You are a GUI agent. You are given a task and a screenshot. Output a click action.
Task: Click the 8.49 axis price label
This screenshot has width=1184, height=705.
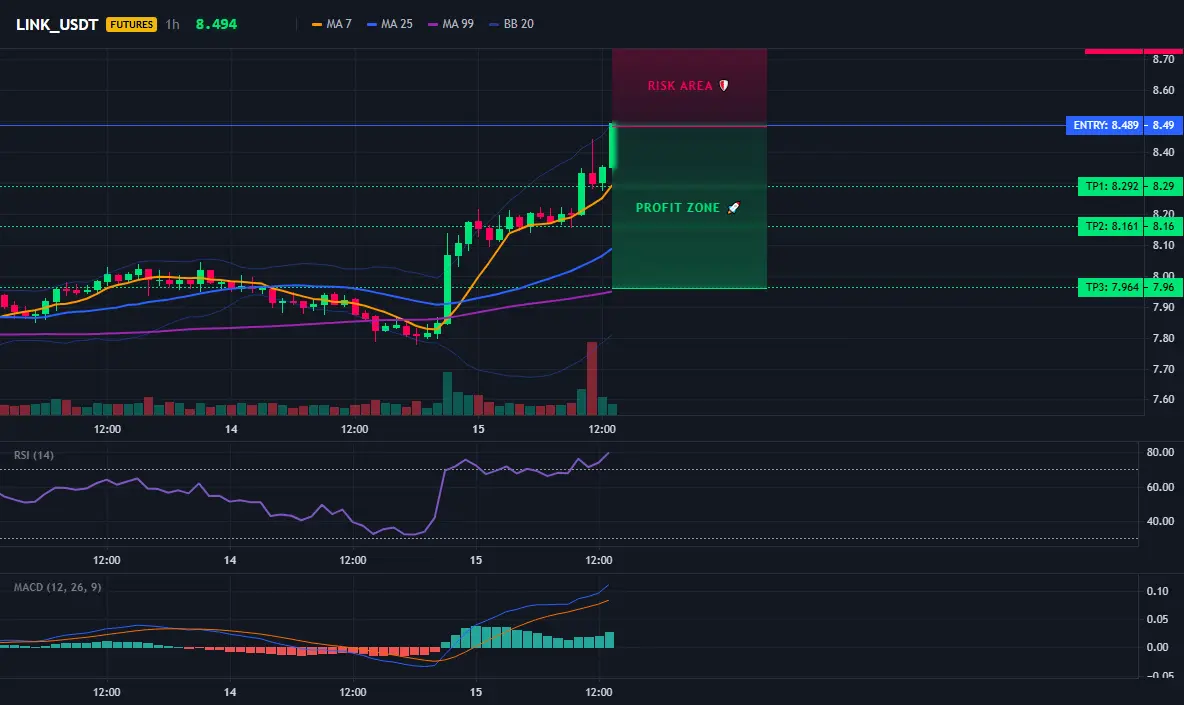tap(1164, 125)
